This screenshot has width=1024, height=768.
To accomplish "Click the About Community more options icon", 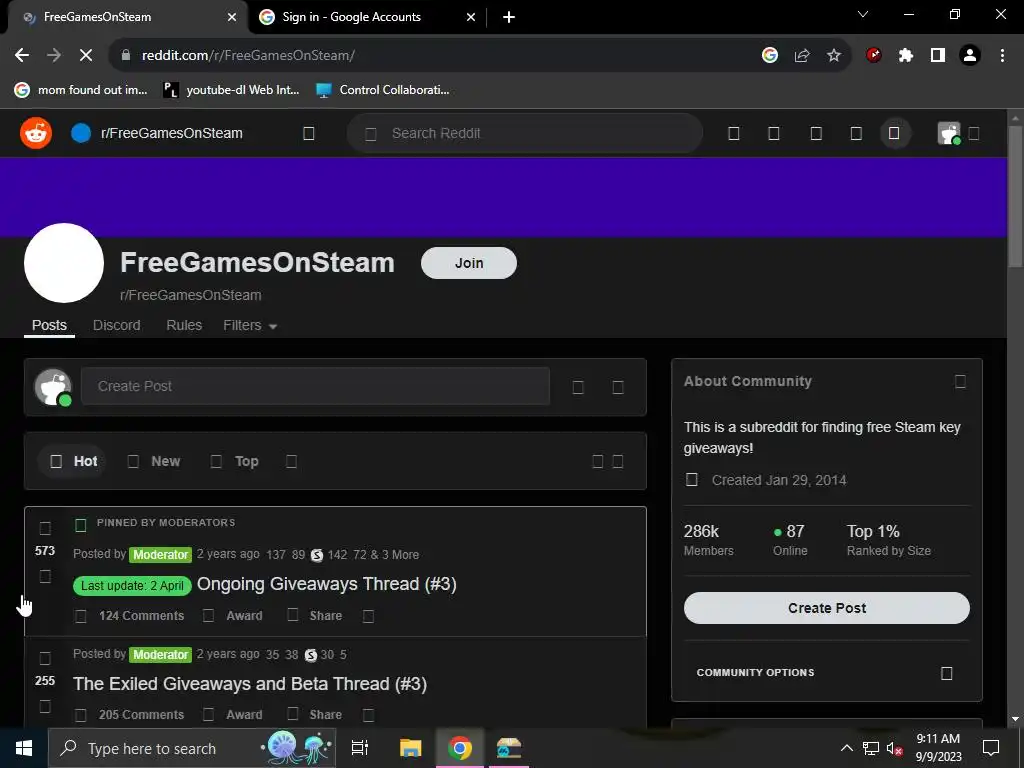I will (x=960, y=381).
